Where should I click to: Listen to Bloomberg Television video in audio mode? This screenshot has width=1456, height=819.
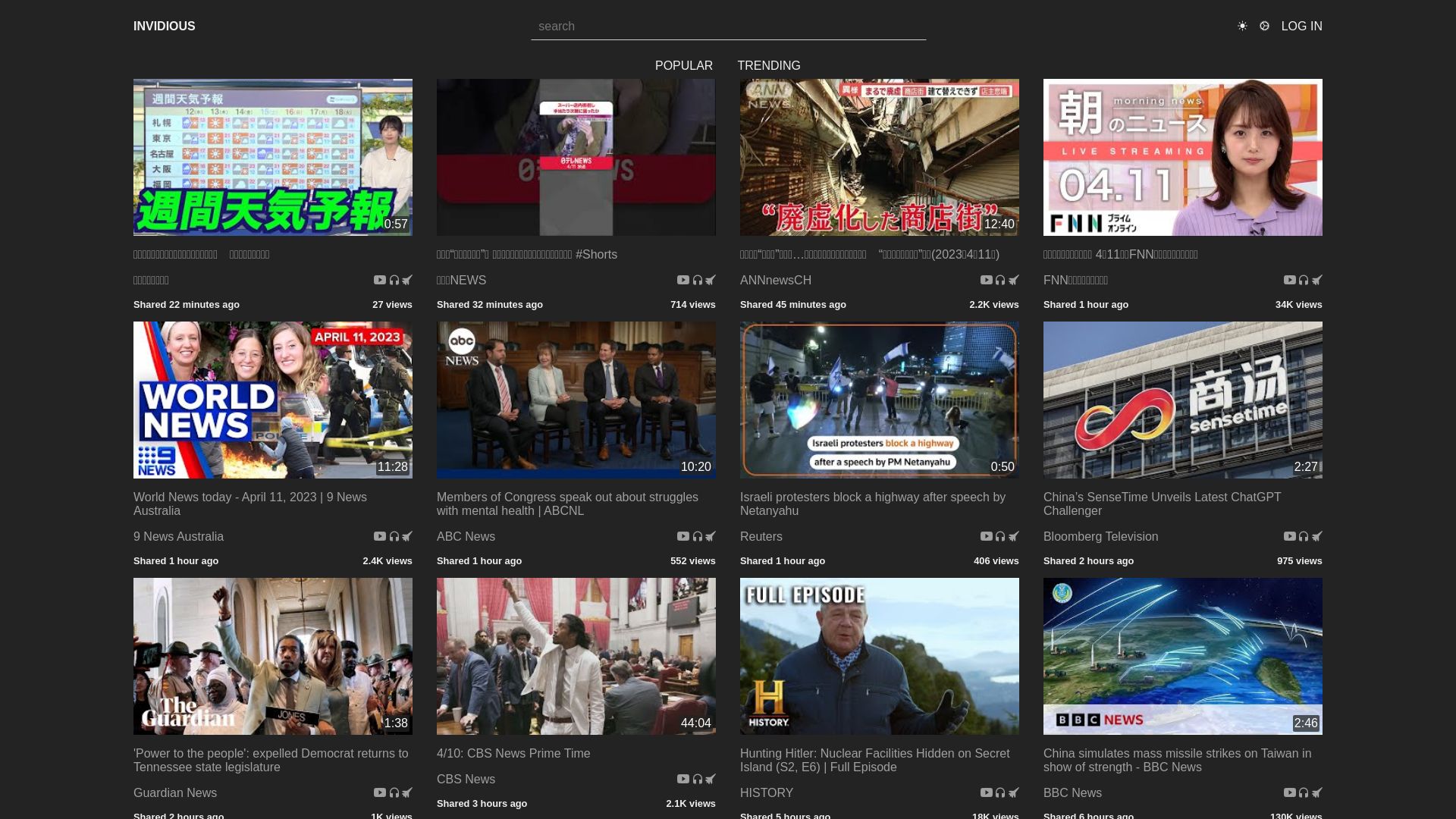[x=1304, y=536]
